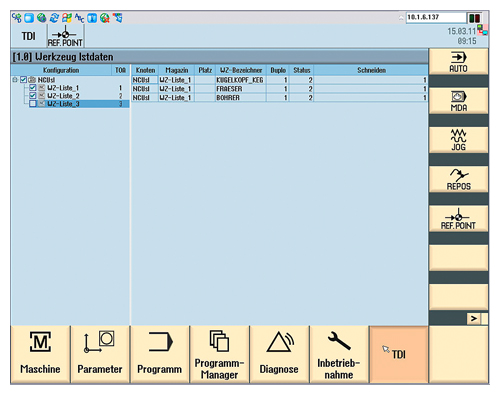Click the REF. POINT softkey on right
Viewport: 500px width, 395px height.
pyautogui.click(x=458, y=219)
